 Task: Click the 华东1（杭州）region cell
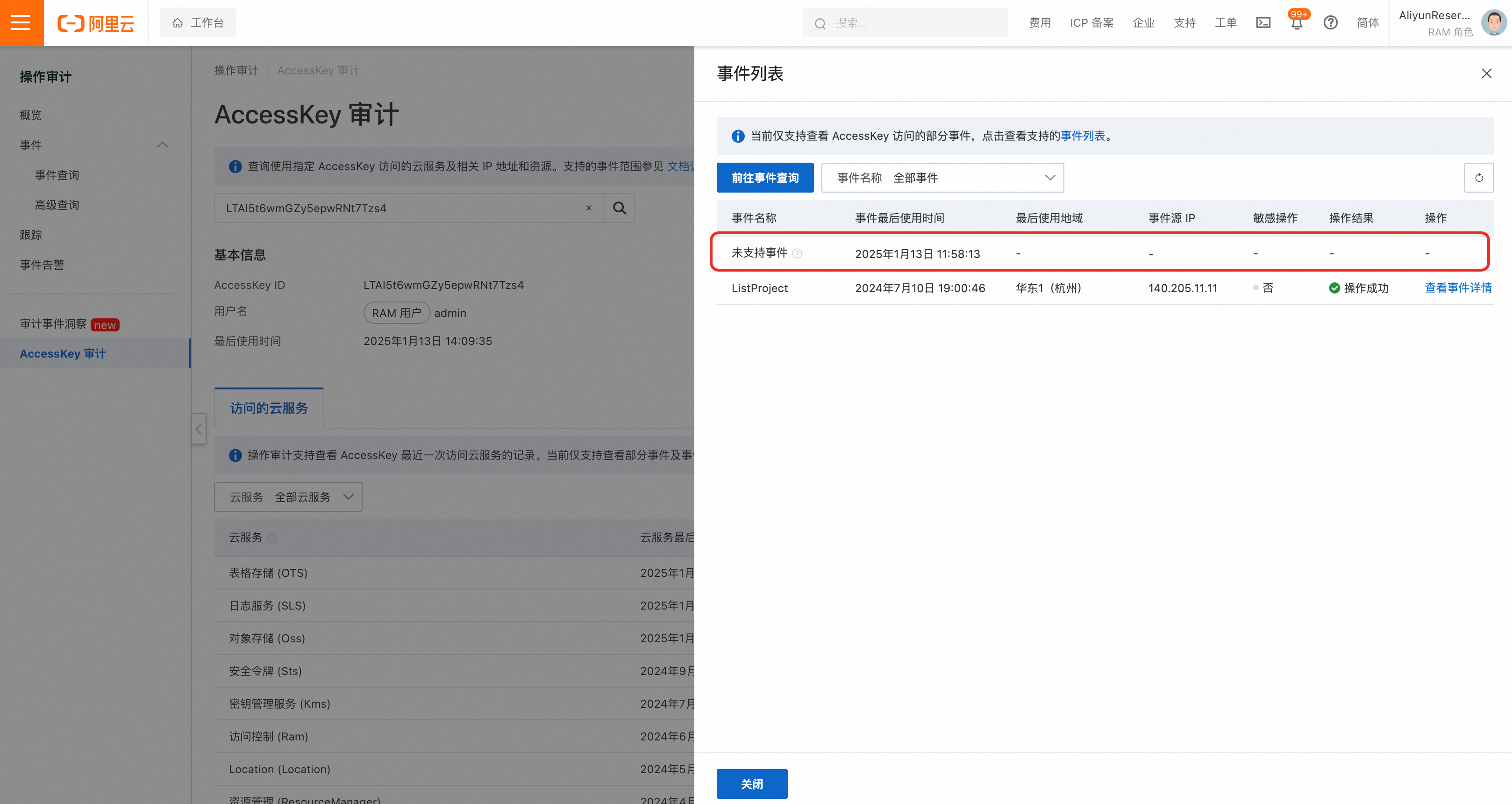(1048, 288)
